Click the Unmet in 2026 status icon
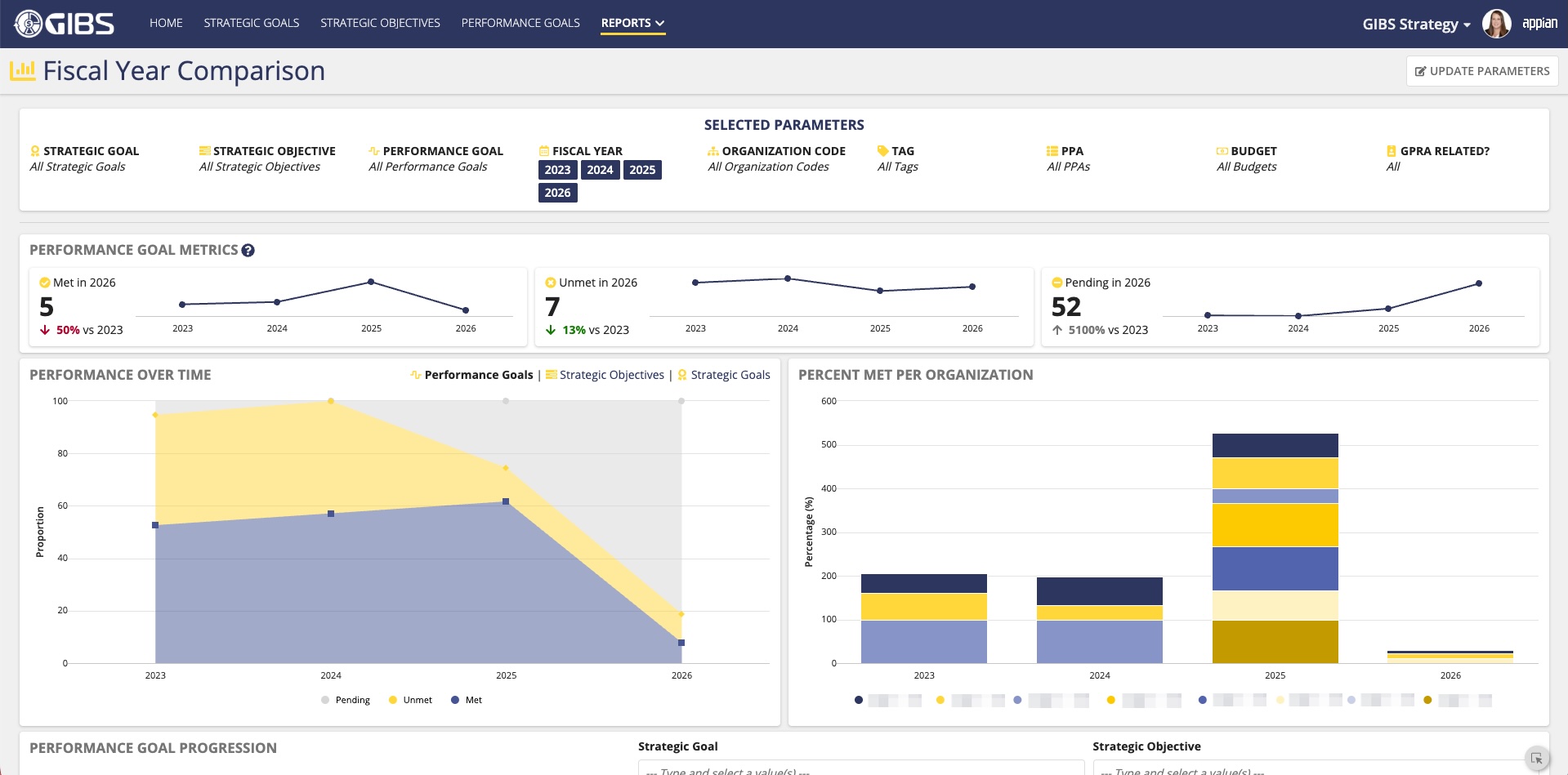The width and height of the screenshot is (1568, 775). click(x=551, y=283)
